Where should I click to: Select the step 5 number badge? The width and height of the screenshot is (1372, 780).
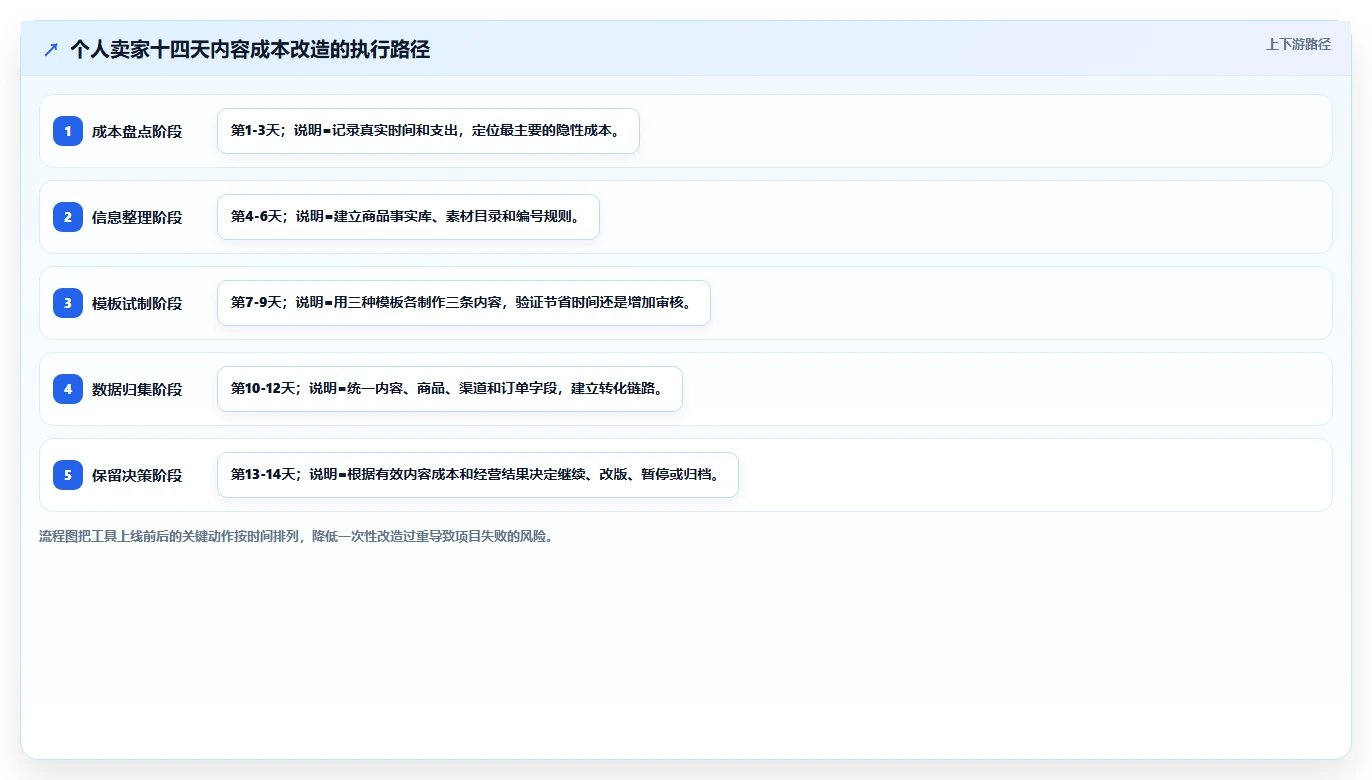(x=68, y=475)
